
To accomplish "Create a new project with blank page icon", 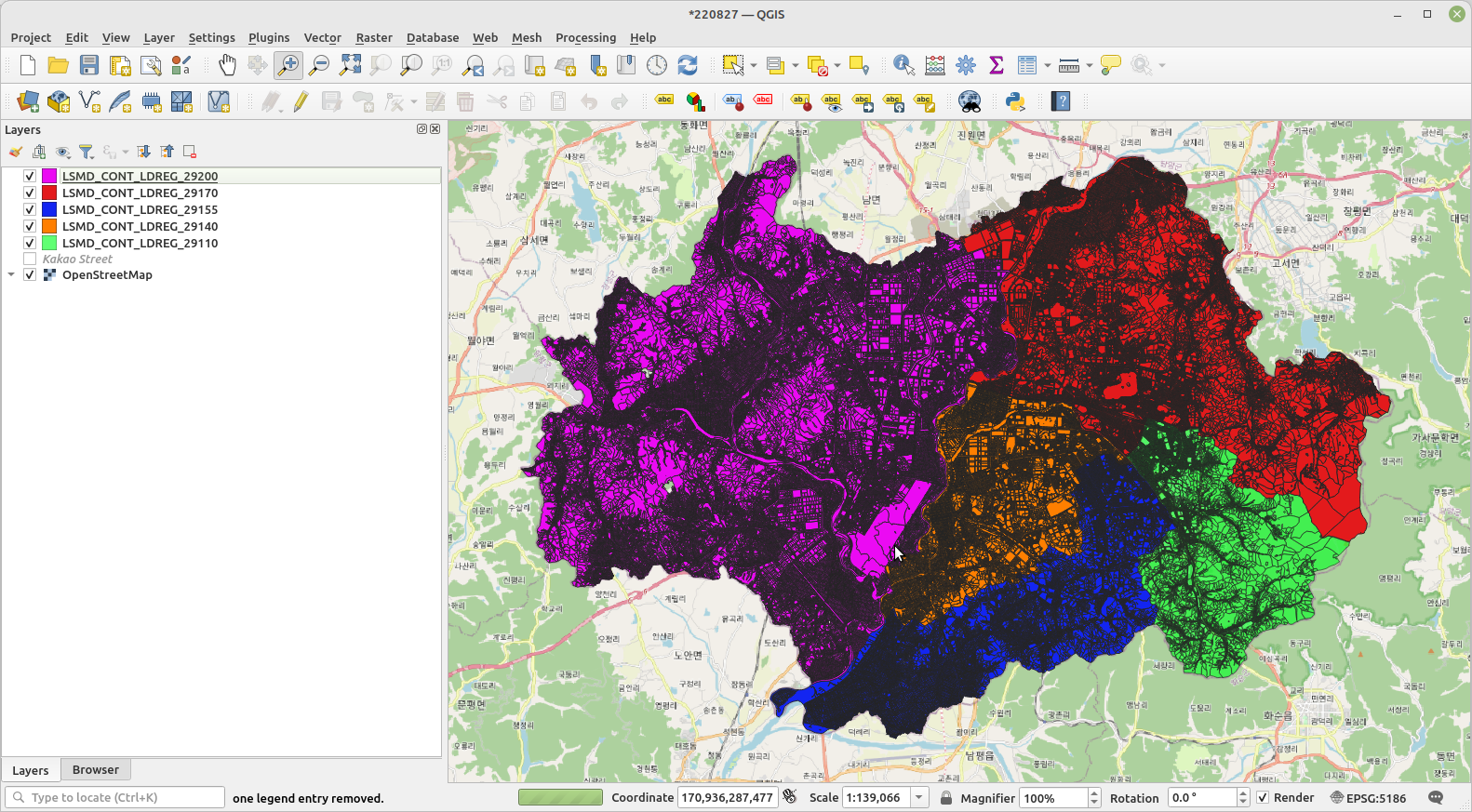I will (x=28, y=65).
